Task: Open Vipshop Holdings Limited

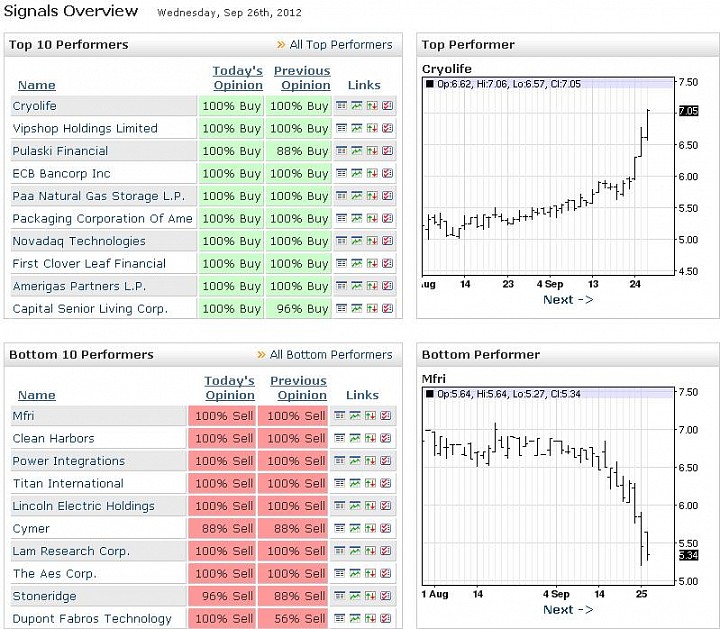Action: pyautogui.click(x=85, y=128)
